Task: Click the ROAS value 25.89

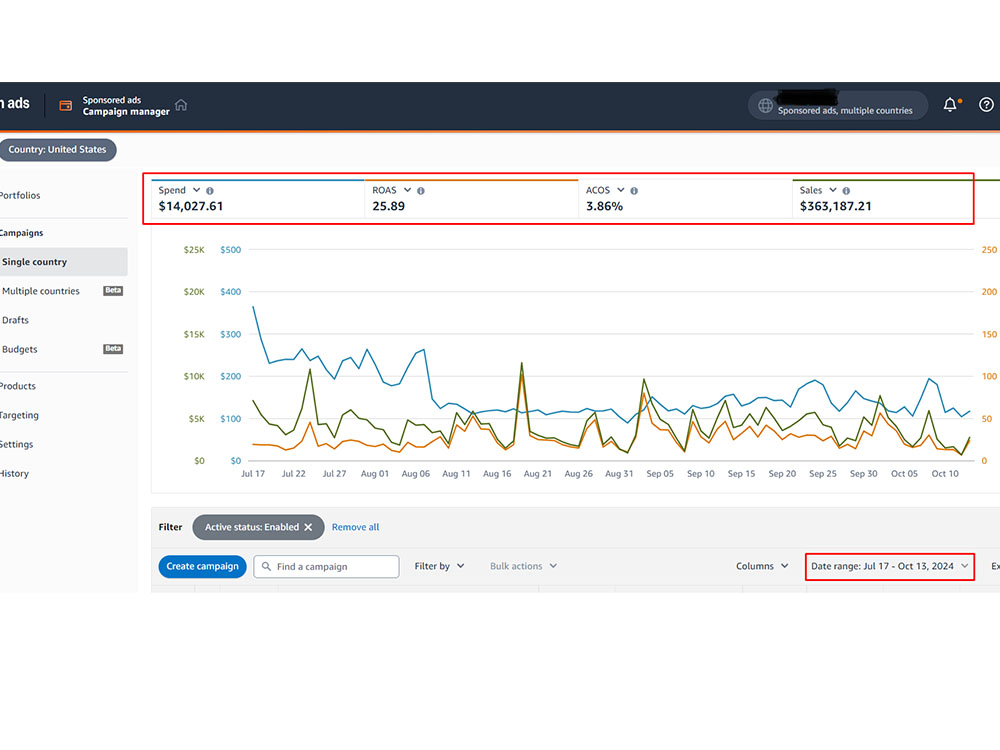Action: [x=388, y=207]
